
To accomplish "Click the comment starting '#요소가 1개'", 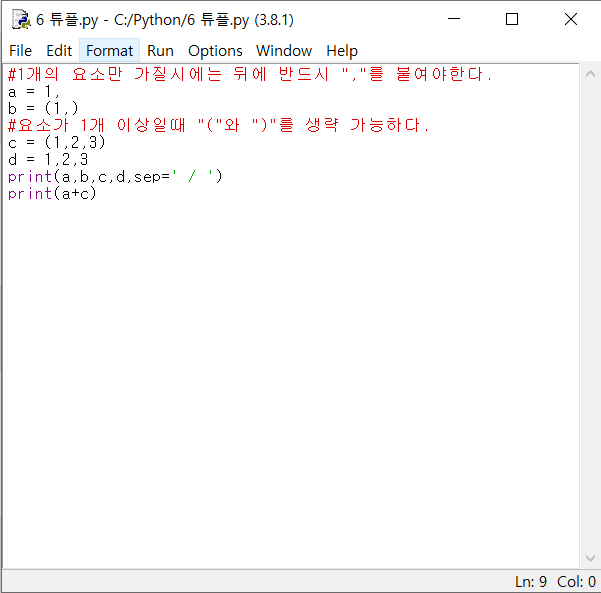I will click(218, 125).
